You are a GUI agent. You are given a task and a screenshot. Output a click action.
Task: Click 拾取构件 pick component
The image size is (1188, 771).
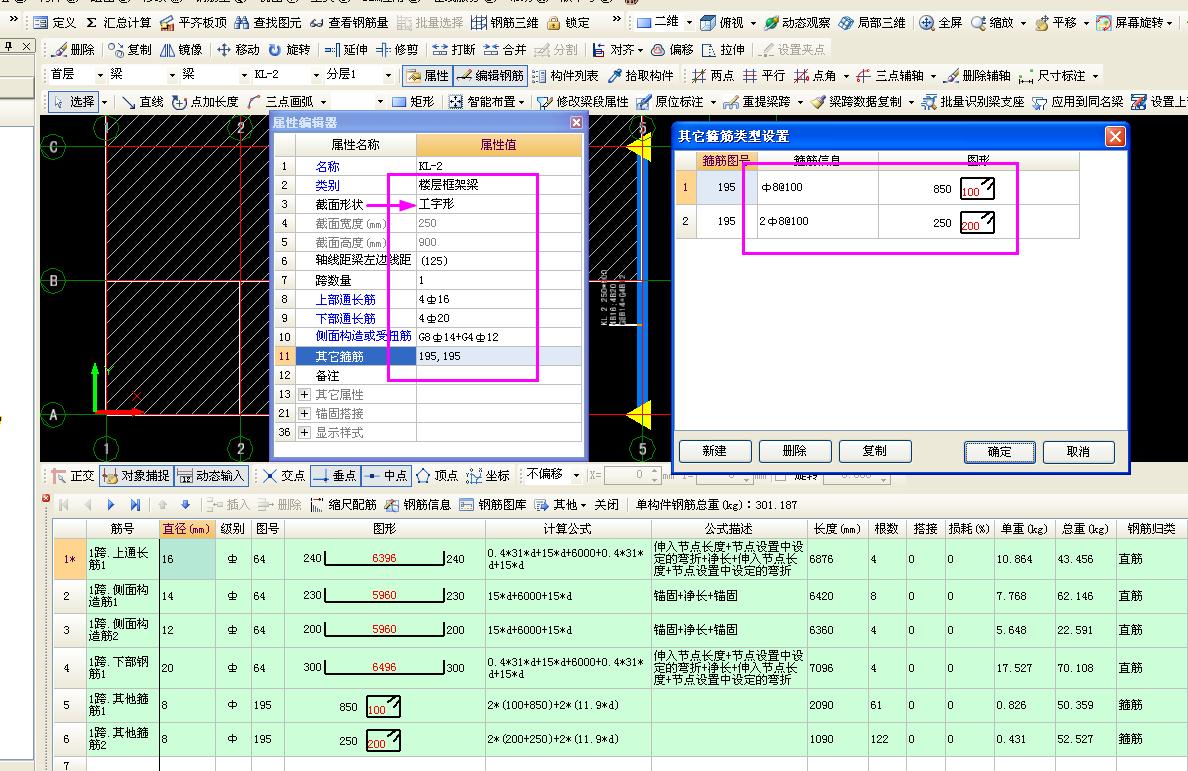(641, 75)
